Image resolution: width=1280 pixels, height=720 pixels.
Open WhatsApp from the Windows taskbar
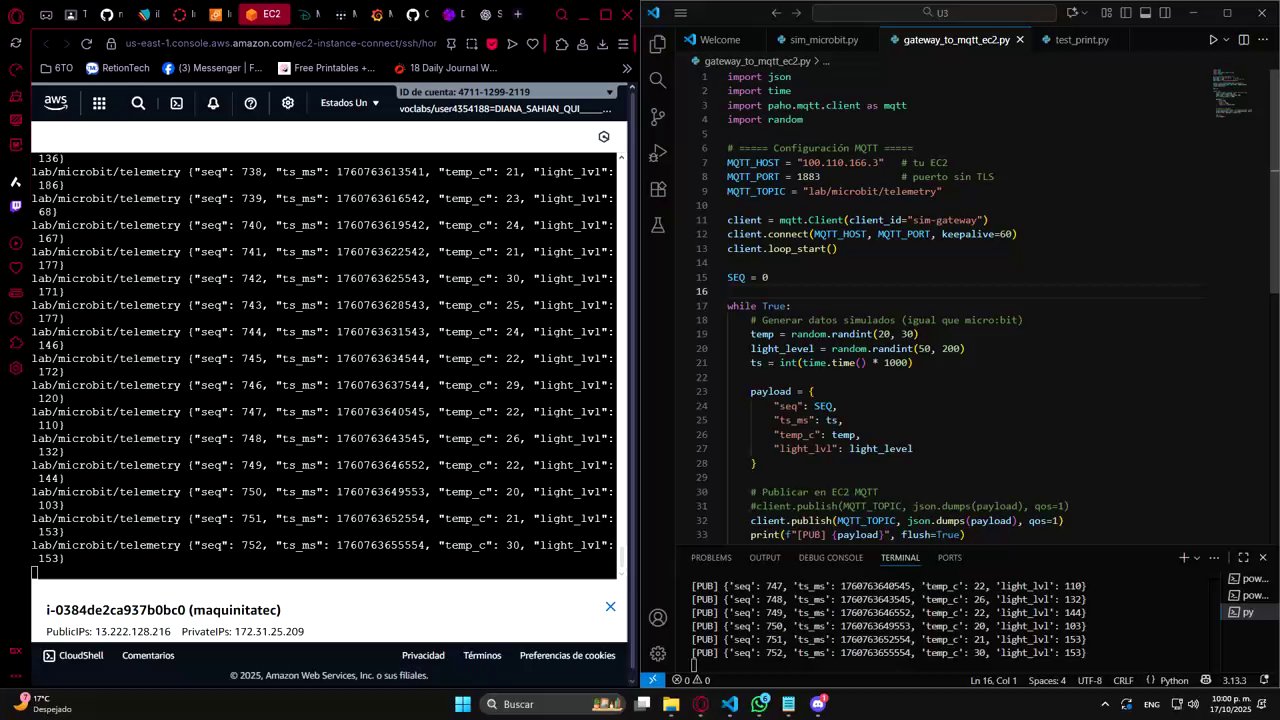click(760, 704)
